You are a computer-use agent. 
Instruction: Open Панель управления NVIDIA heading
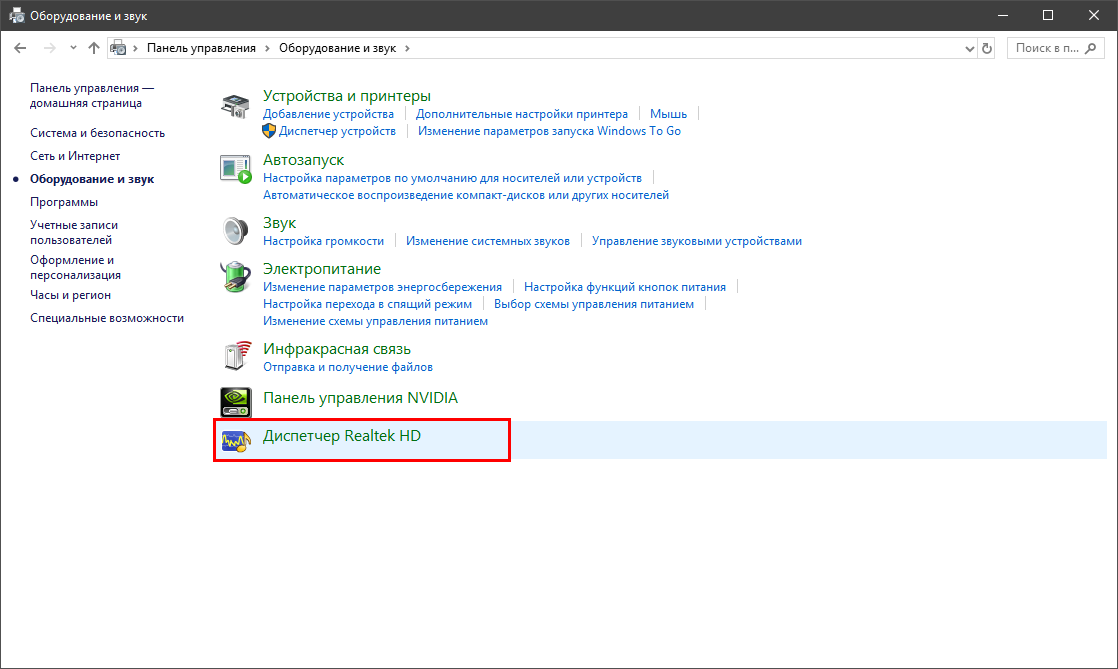(x=360, y=398)
